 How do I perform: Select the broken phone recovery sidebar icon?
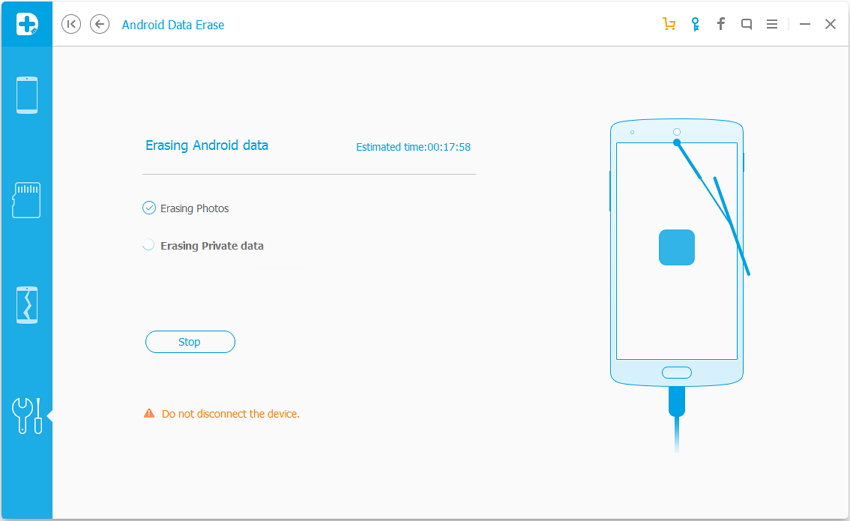coord(27,305)
